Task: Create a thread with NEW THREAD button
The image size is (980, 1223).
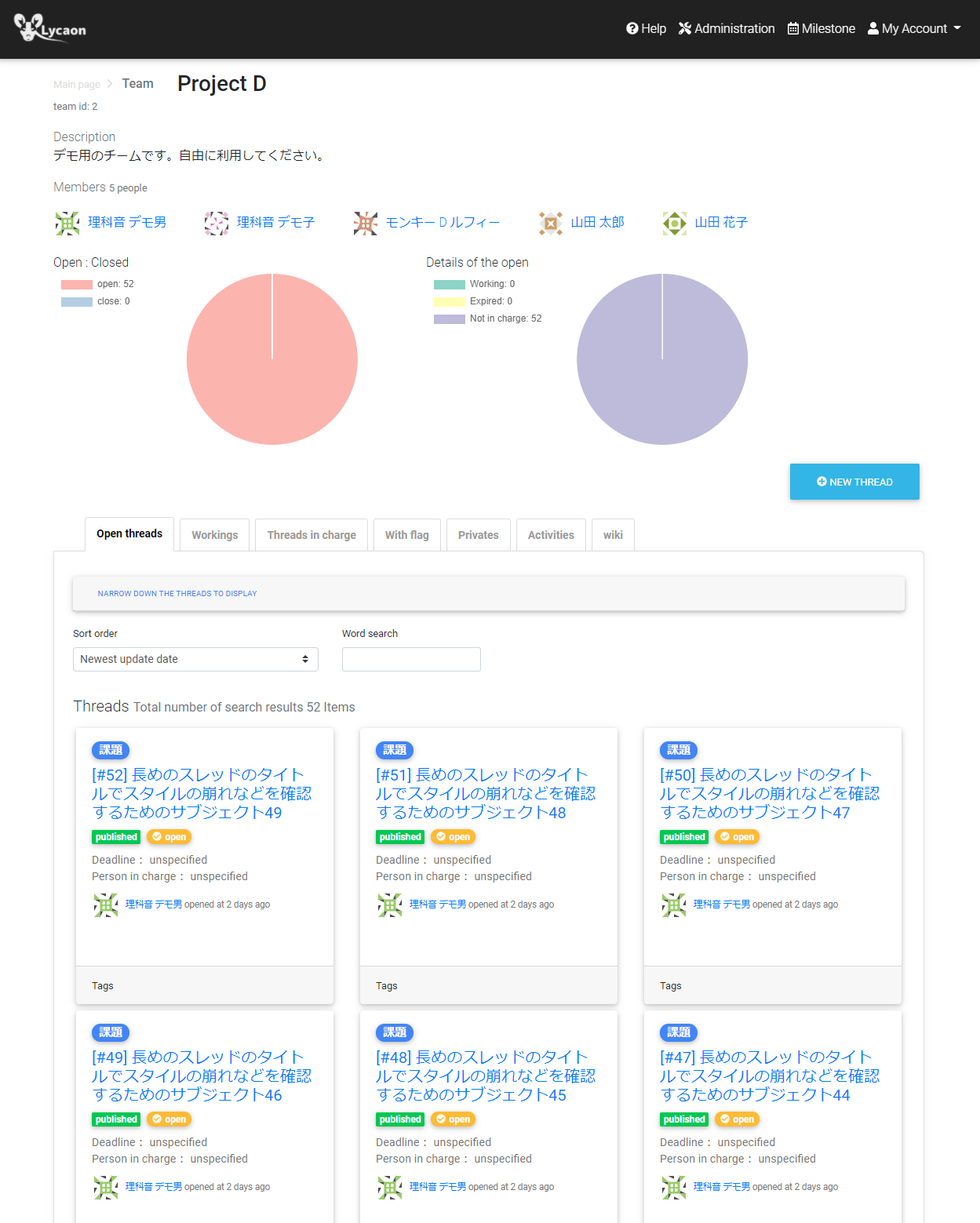Action: click(x=854, y=482)
